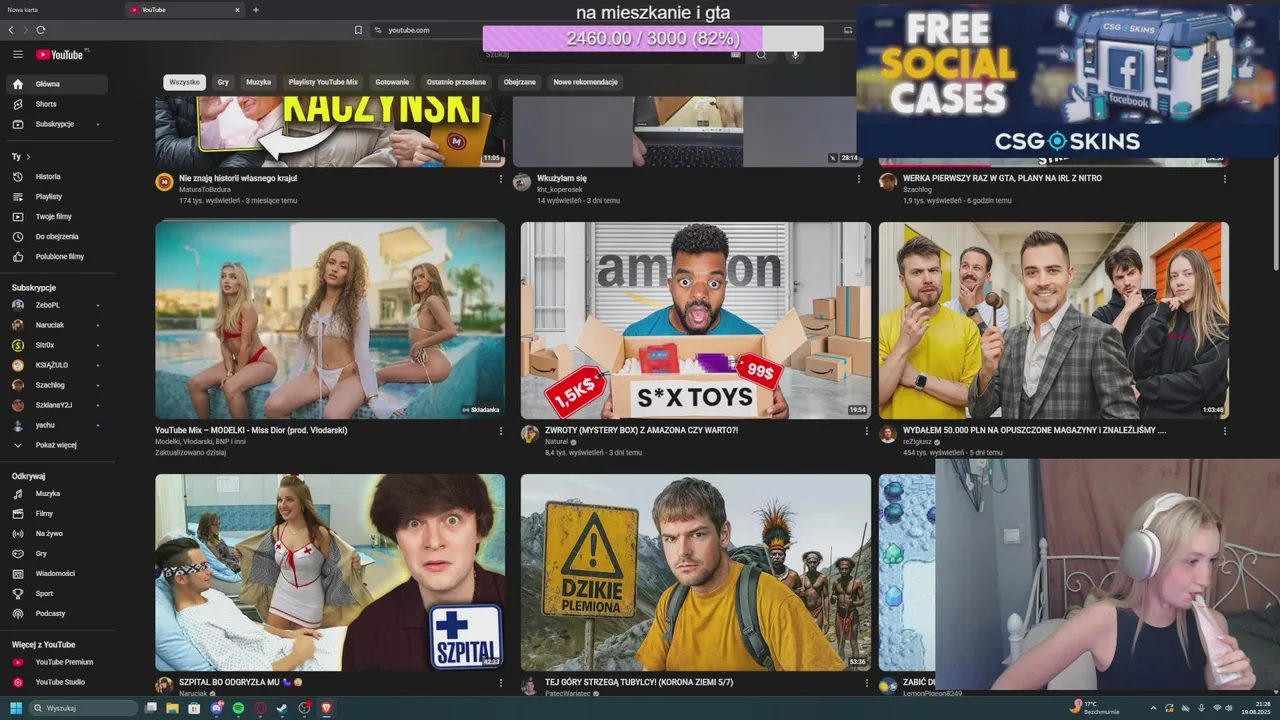1280x720 pixels.
Task: Select the Wszystko filter chip
Action: click(x=184, y=82)
